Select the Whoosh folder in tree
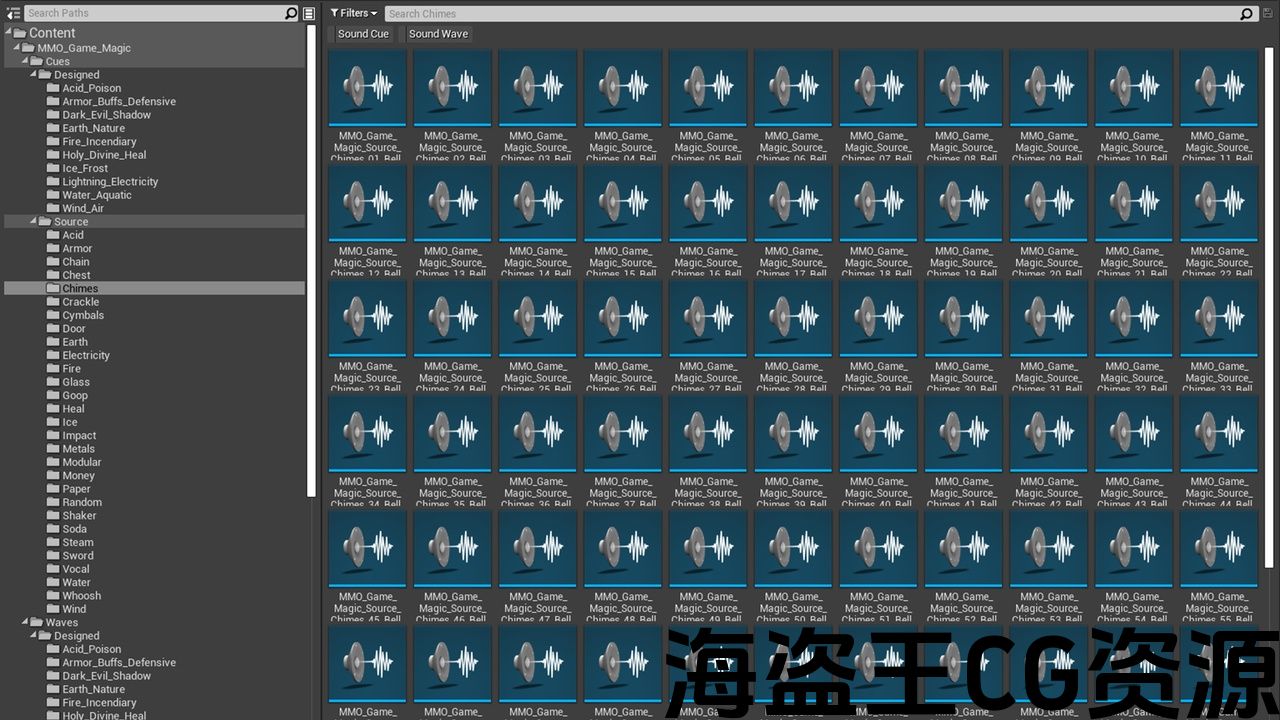The height and width of the screenshot is (720, 1280). 81,596
